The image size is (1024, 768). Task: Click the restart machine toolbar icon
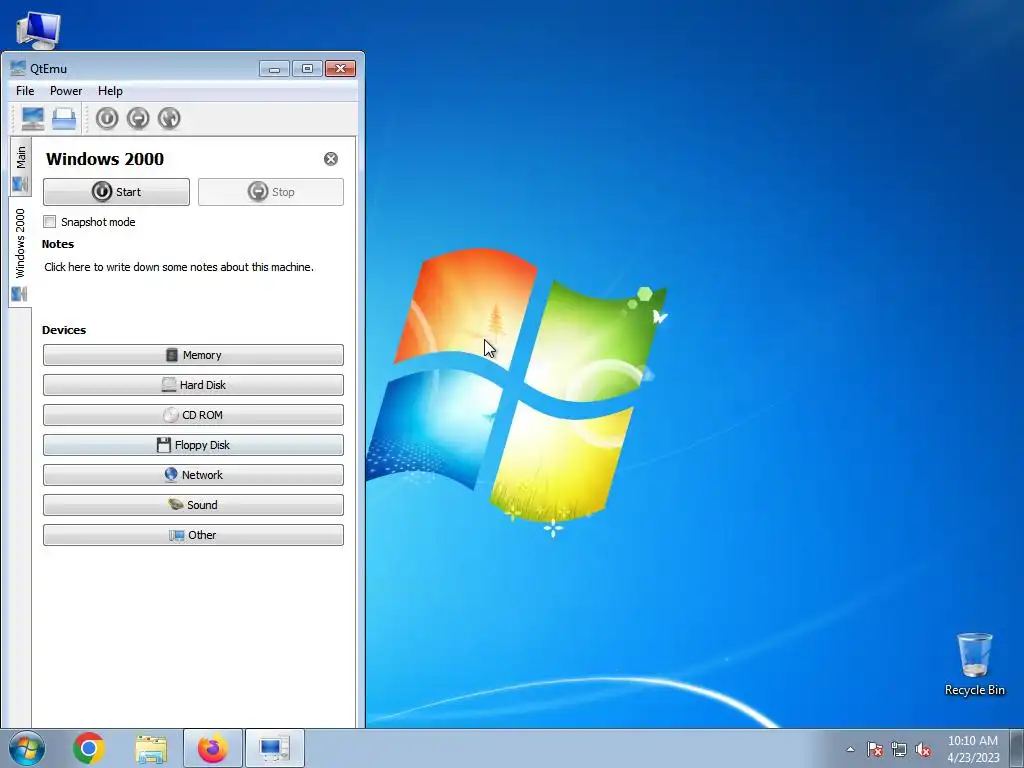tap(169, 118)
